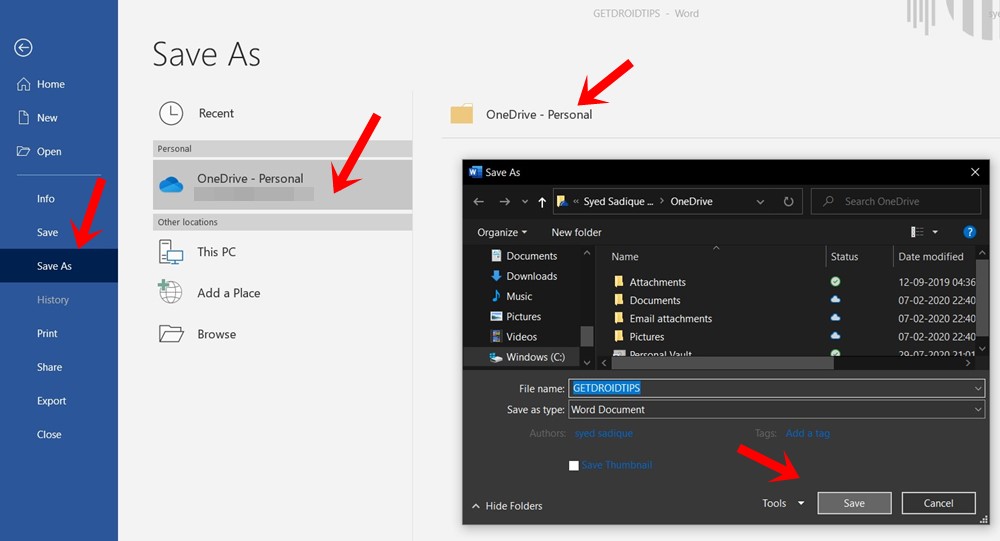Image resolution: width=1000 pixels, height=541 pixels.
Task: Click the syed sadique author link
Action: [603, 433]
